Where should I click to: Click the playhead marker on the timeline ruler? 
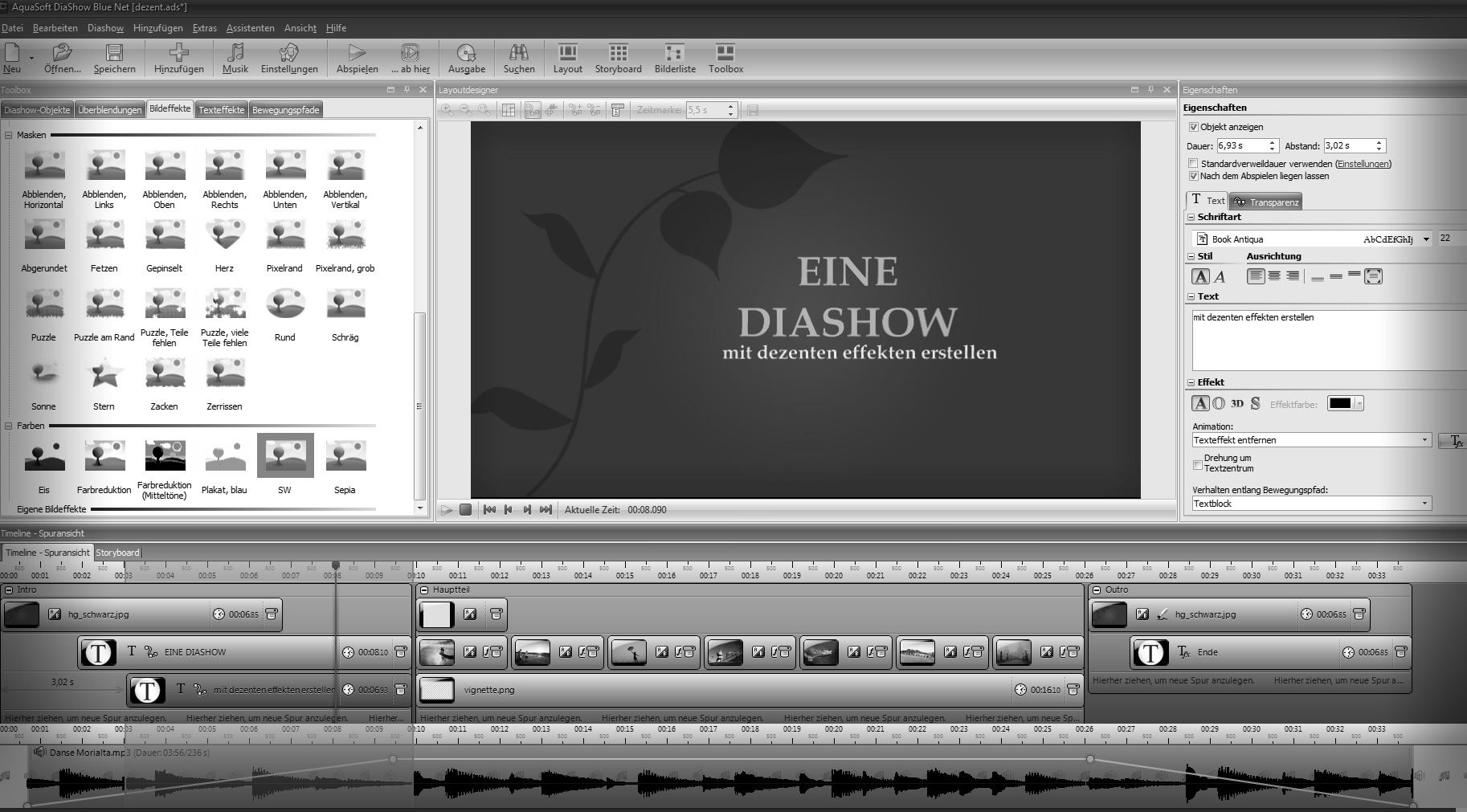point(336,566)
